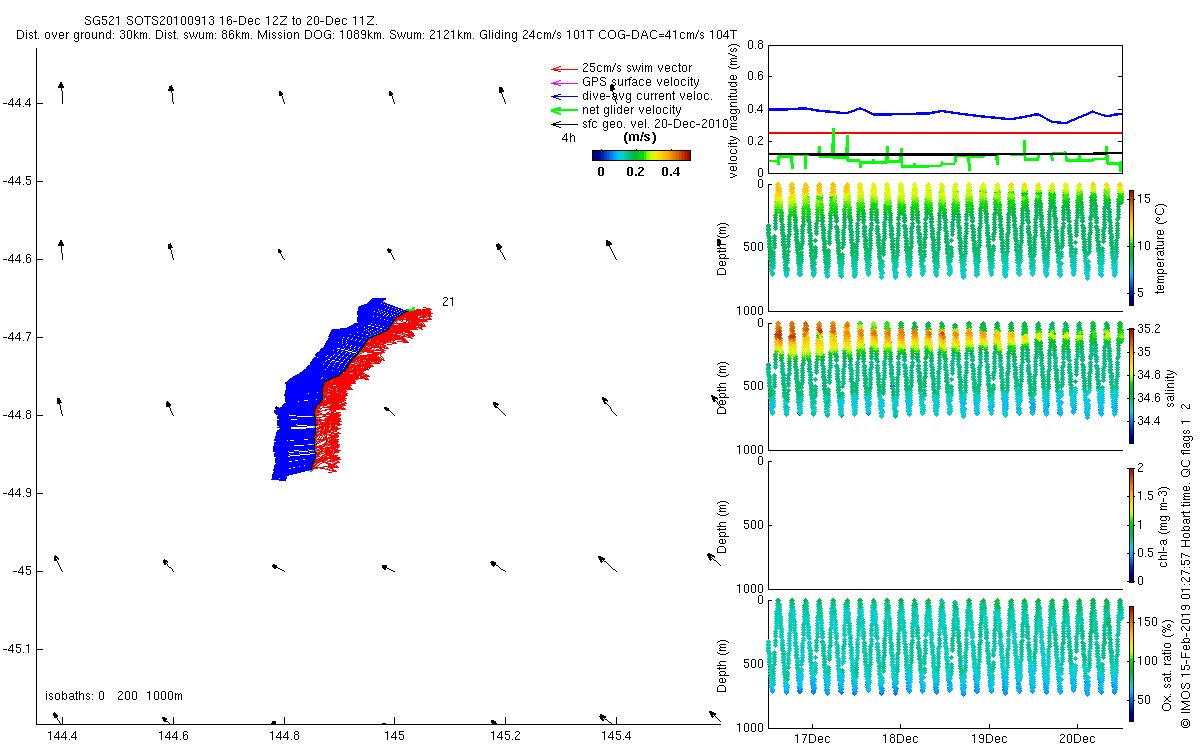Click the magenta GPS surface velocity legend arrow
Viewport: 1200px width, 750px height.
coord(563,82)
